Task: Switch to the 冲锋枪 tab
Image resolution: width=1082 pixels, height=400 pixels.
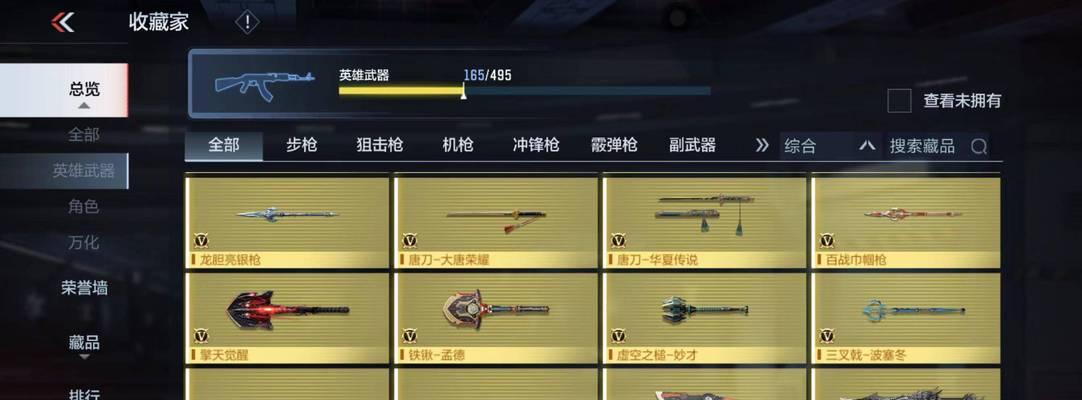Action: coord(536,146)
